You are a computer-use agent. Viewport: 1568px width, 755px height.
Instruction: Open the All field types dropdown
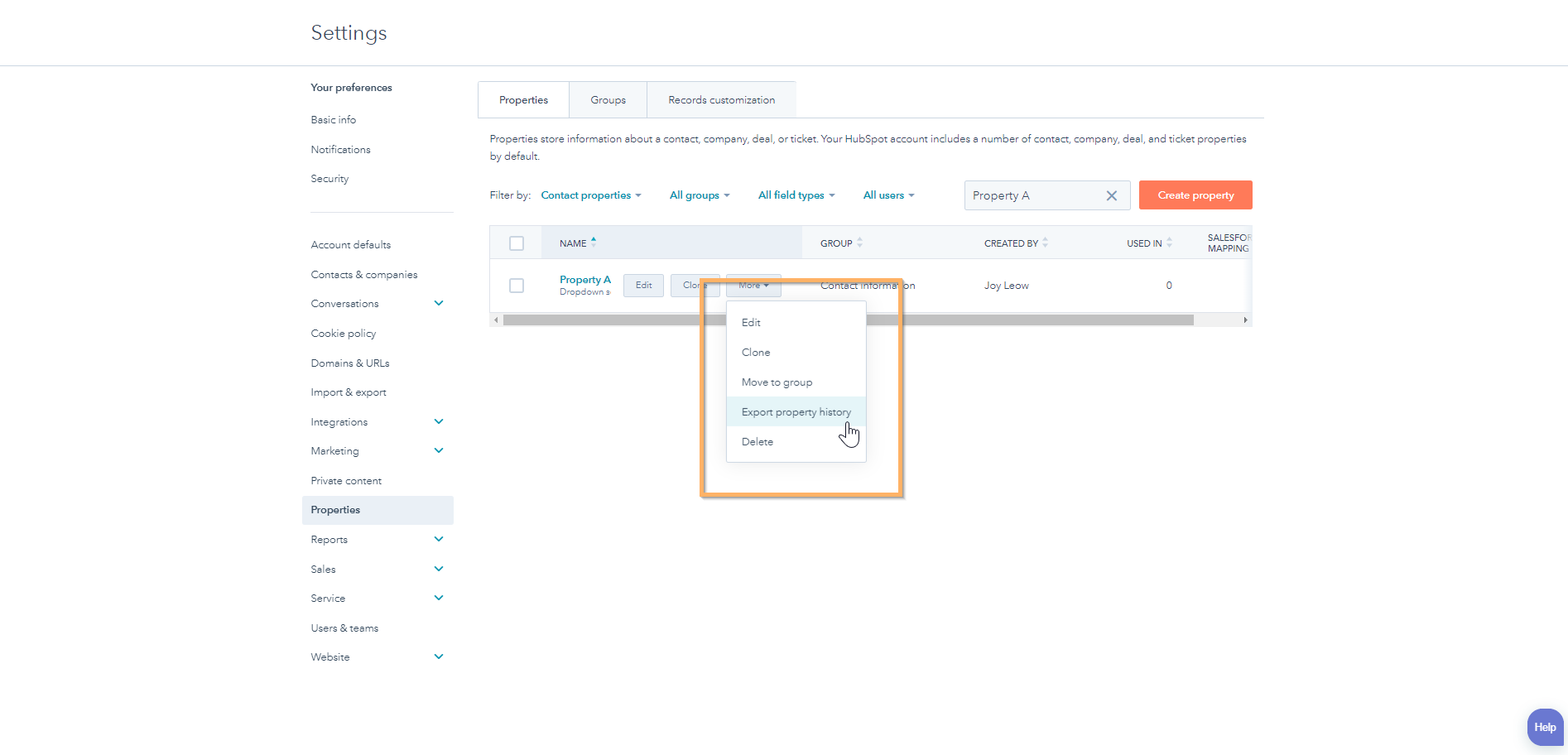pyautogui.click(x=795, y=195)
